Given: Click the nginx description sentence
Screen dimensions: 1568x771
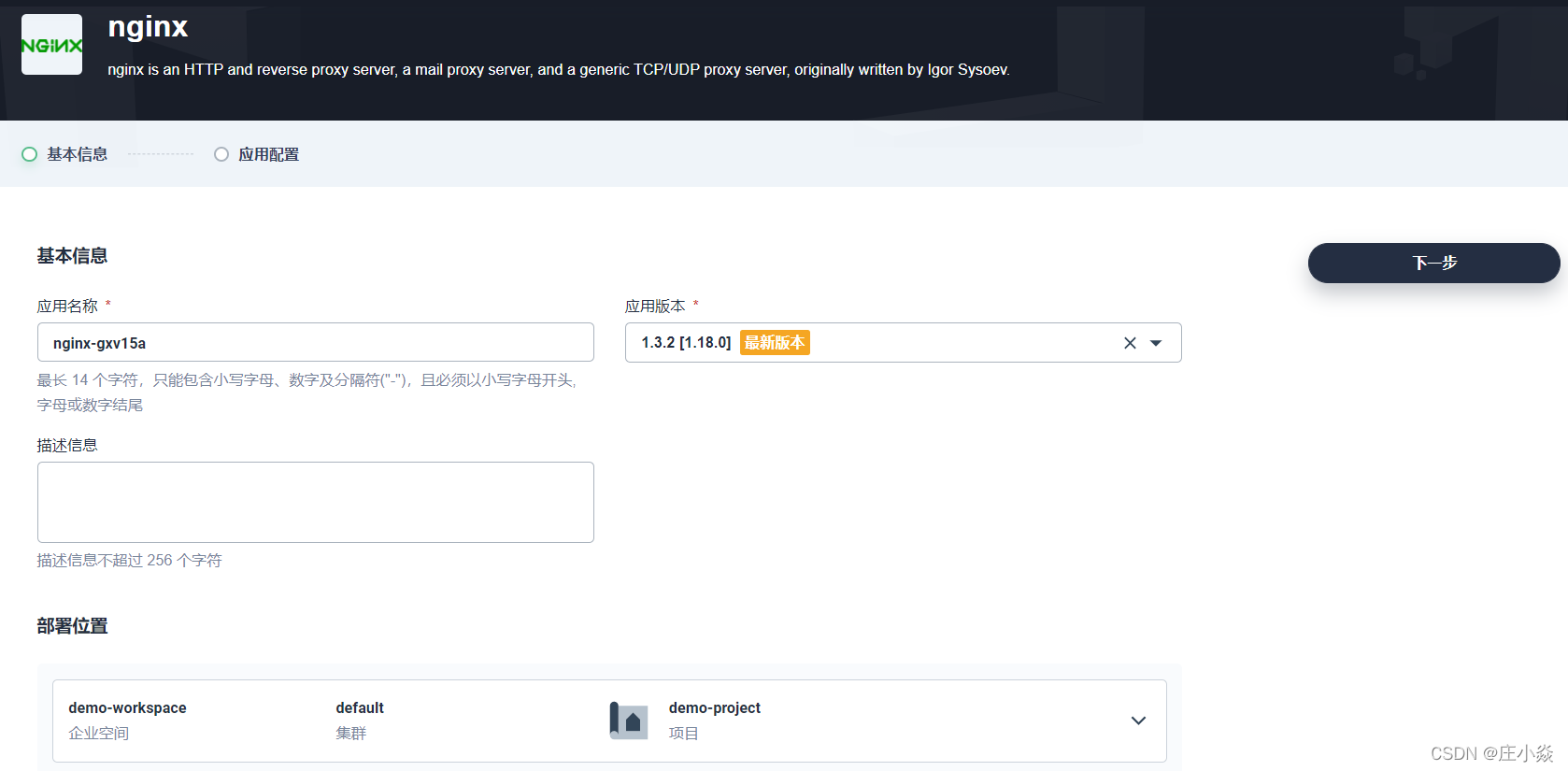Looking at the screenshot, I should [x=559, y=69].
